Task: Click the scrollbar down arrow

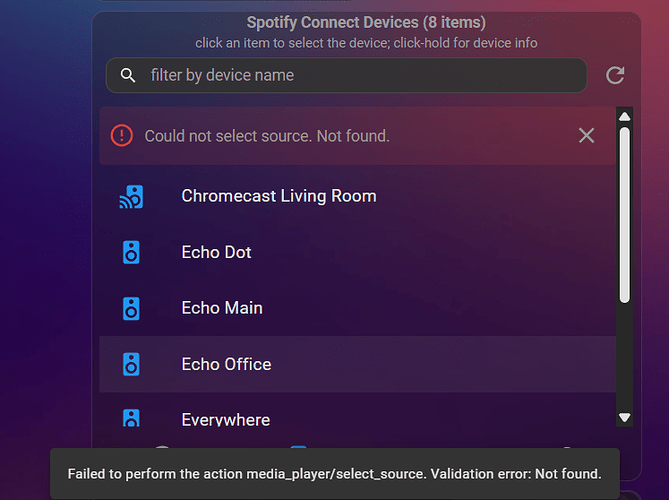Action: tap(625, 417)
